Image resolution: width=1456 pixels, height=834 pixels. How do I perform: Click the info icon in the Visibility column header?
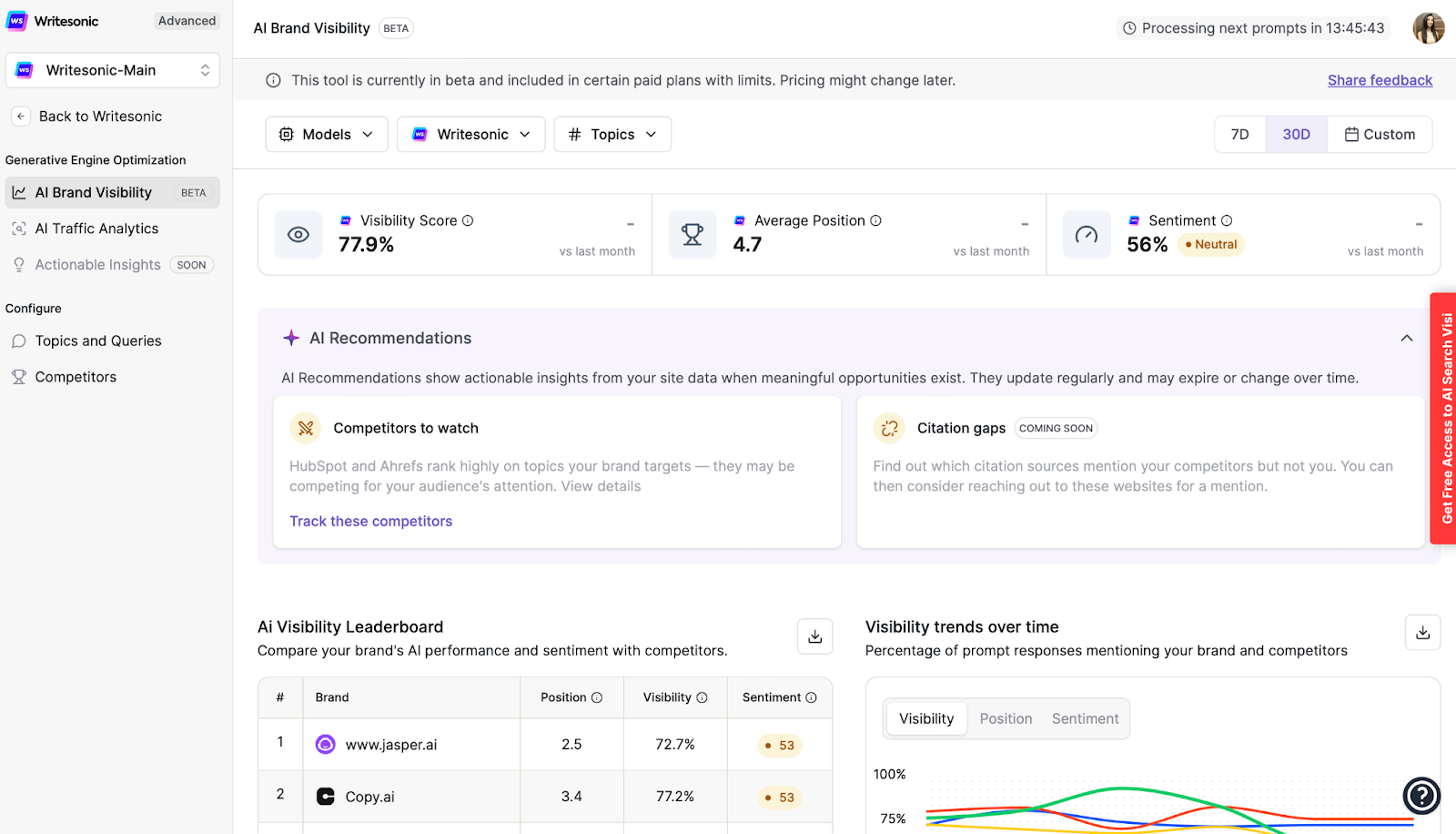tap(702, 697)
